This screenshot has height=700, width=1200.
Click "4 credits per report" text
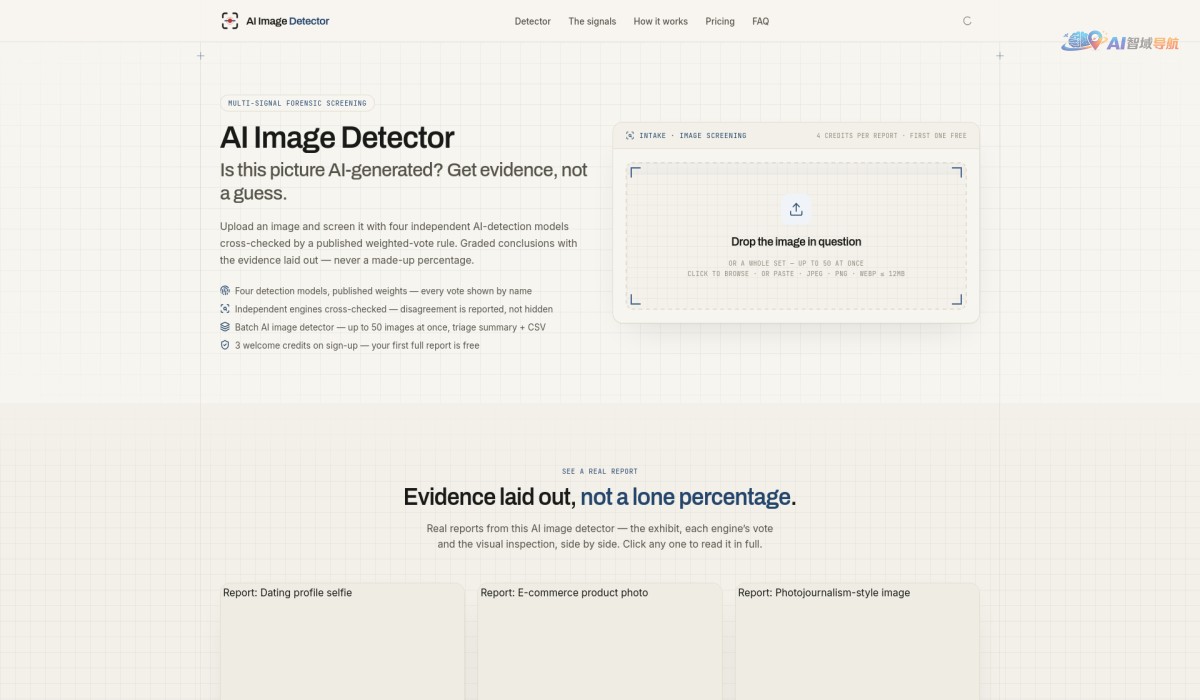[857, 135]
